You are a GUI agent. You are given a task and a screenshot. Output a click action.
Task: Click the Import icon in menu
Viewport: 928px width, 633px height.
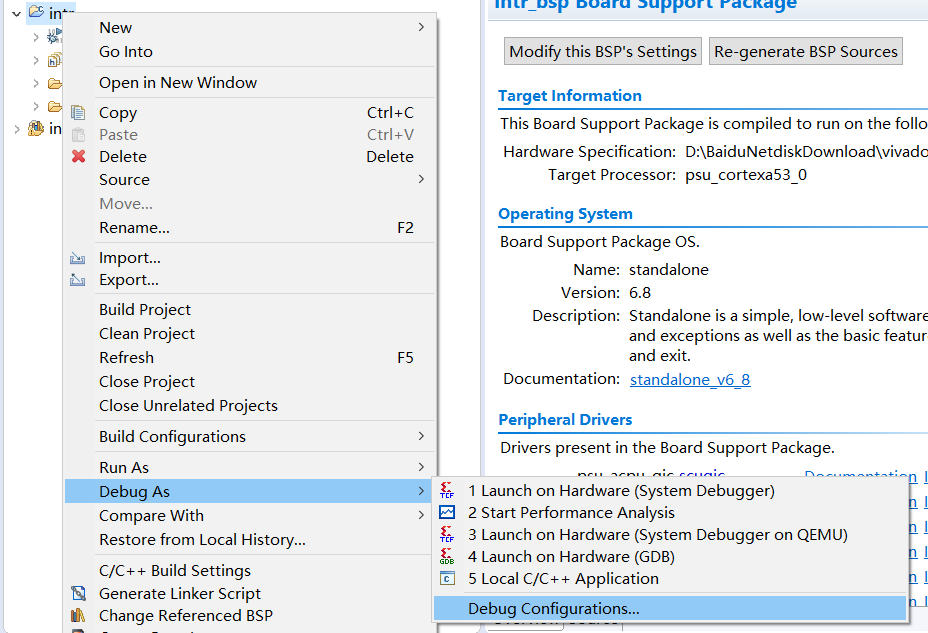[78, 258]
